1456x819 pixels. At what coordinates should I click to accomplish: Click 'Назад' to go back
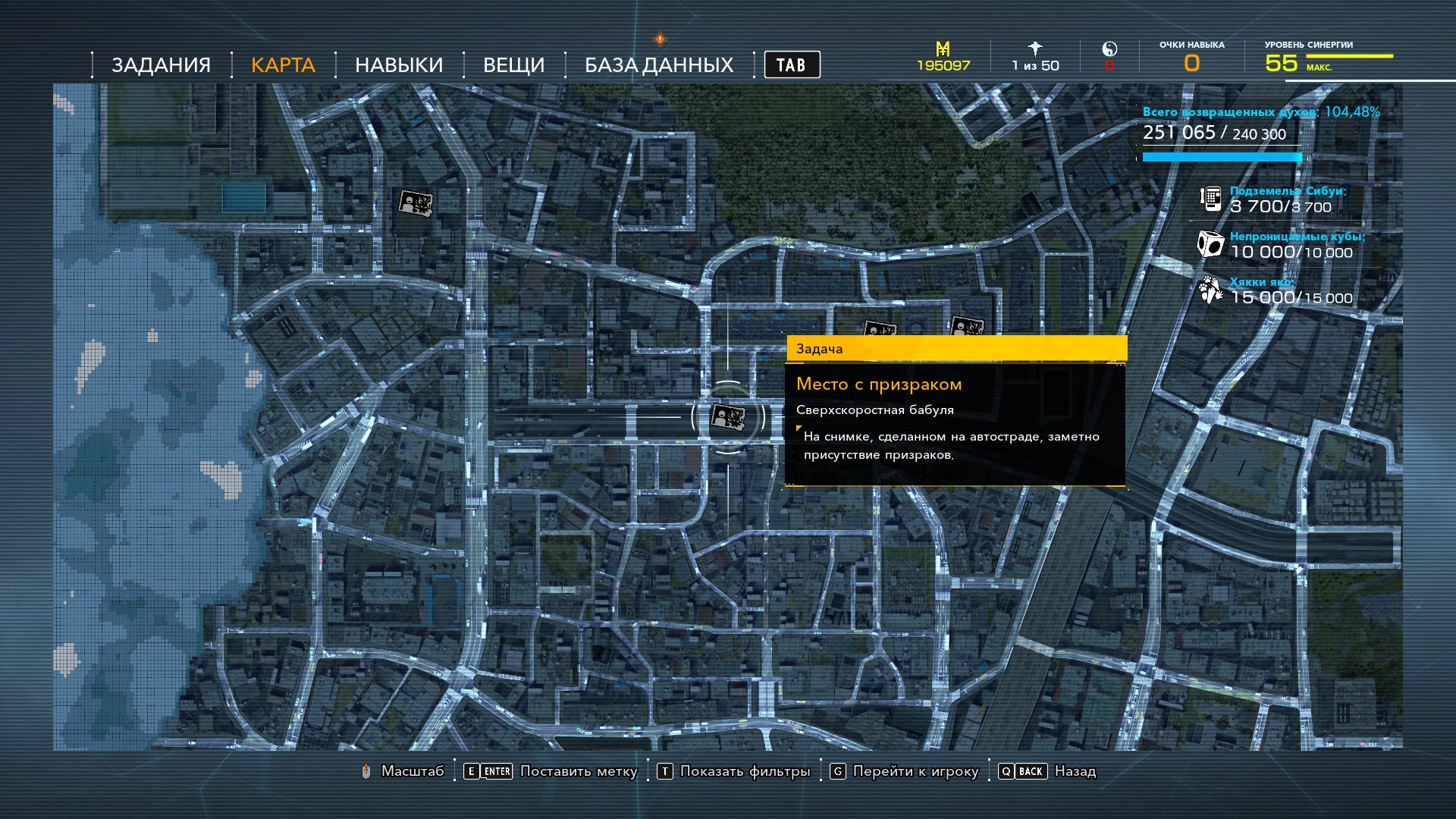(x=1075, y=771)
